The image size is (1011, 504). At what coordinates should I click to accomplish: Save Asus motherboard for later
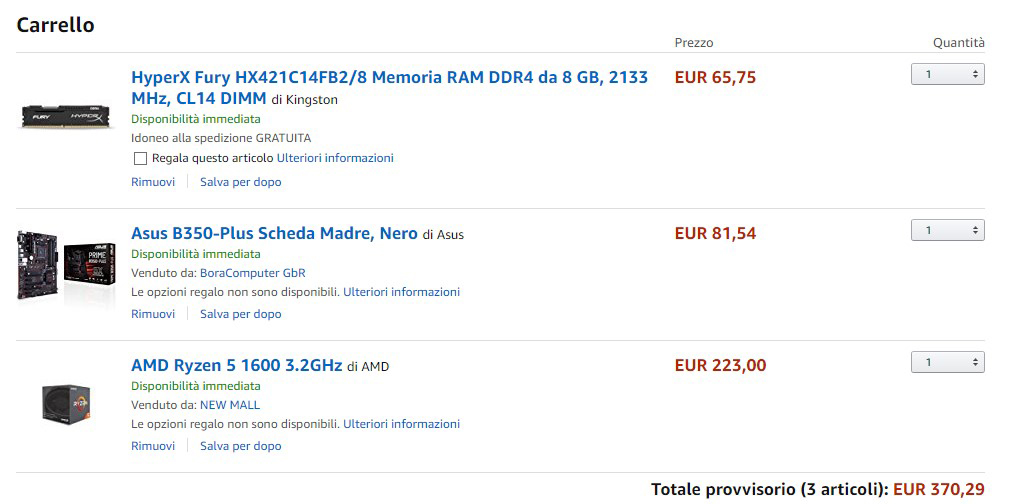240,314
